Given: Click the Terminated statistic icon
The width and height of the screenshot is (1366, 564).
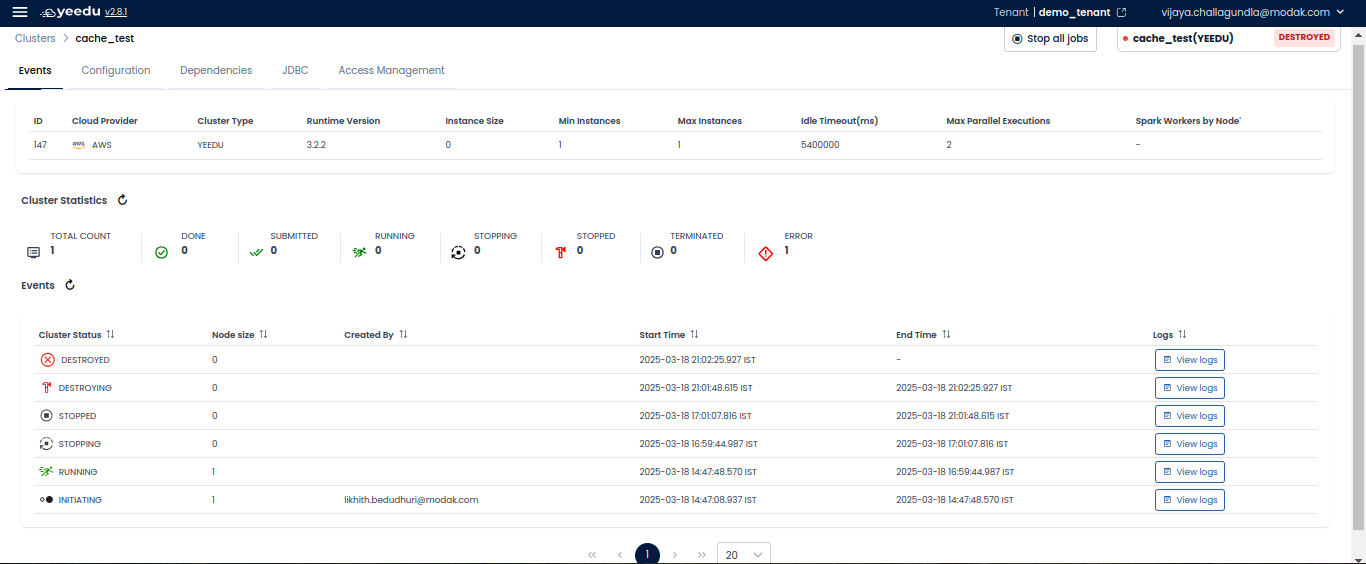Looking at the screenshot, I should (x=657, y=253).
